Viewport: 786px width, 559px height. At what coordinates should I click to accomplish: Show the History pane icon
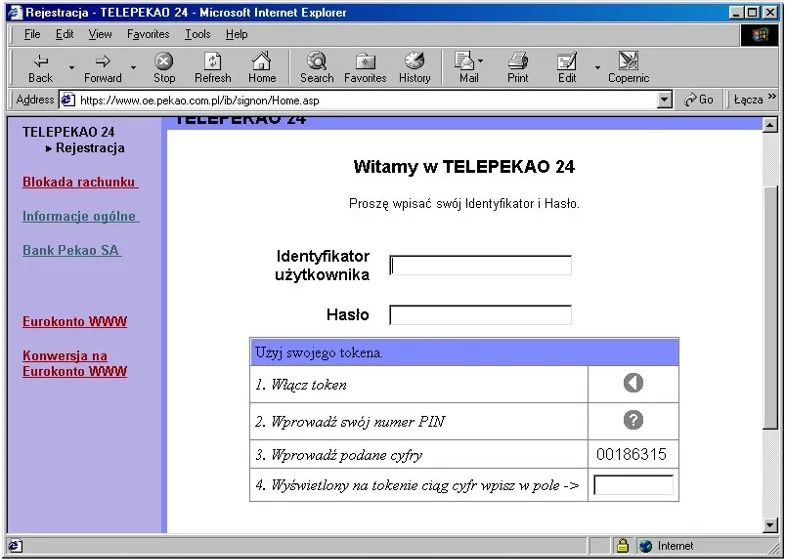(415, 68)
